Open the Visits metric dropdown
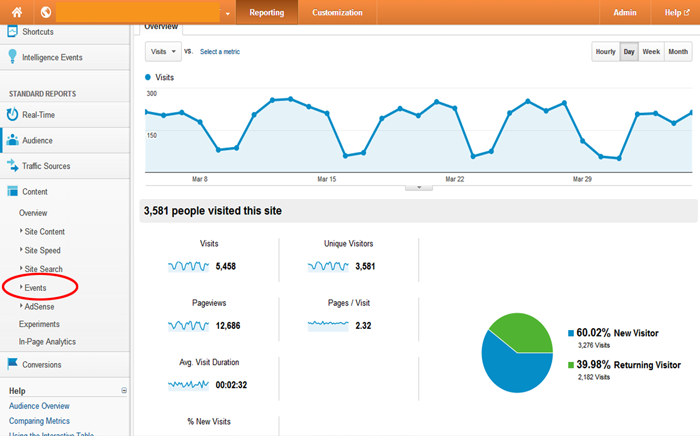700x436 pixels. click(163, 52)
